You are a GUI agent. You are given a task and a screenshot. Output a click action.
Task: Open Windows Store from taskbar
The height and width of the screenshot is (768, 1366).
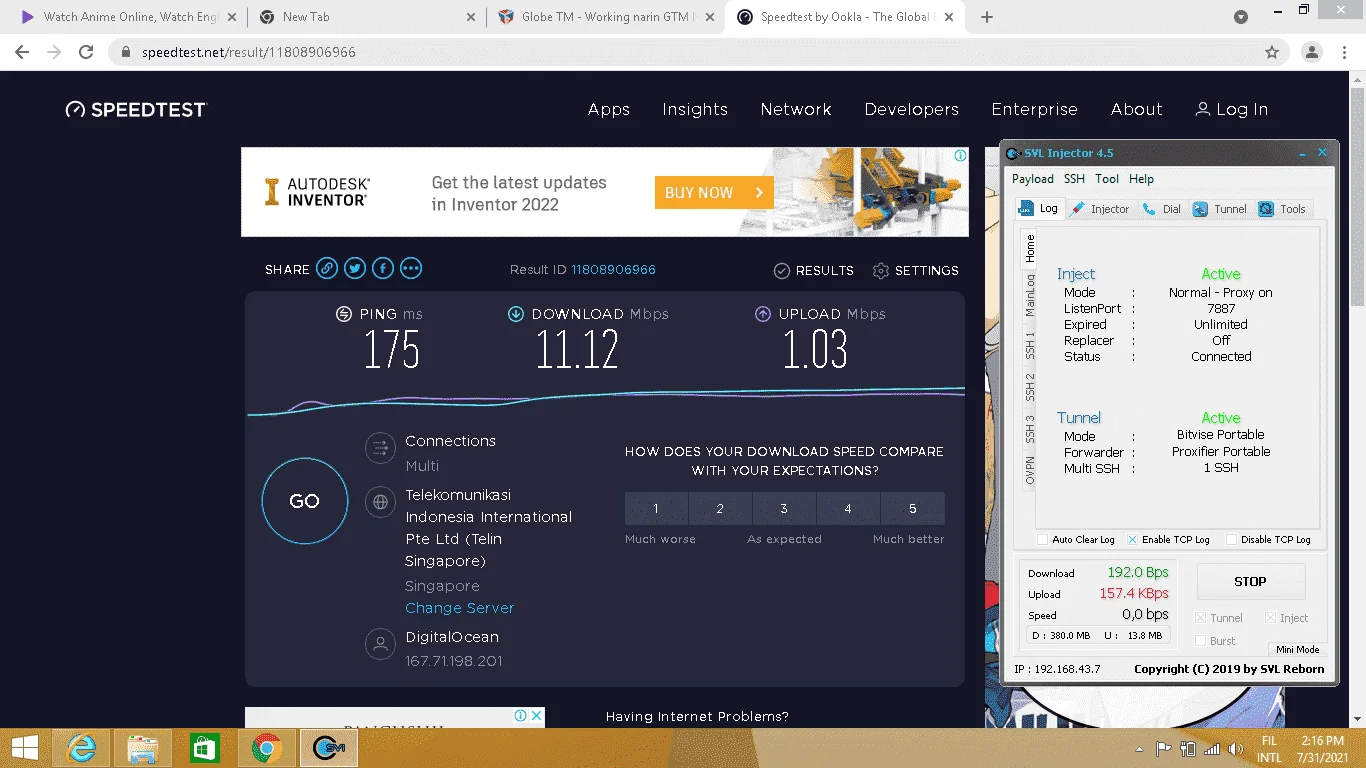pos(204,748)
